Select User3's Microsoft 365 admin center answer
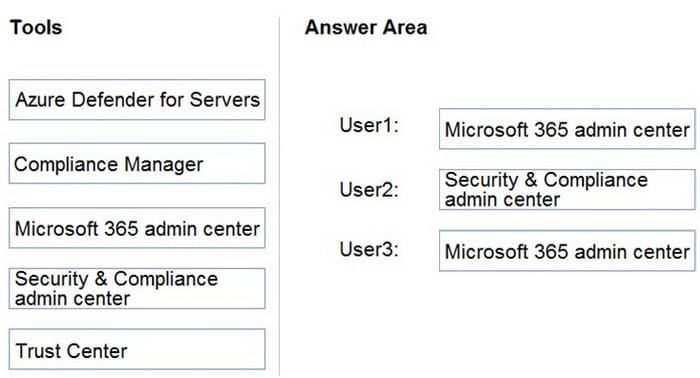The width and height of the screenshot is (700, 378). [x=567, y=251]
